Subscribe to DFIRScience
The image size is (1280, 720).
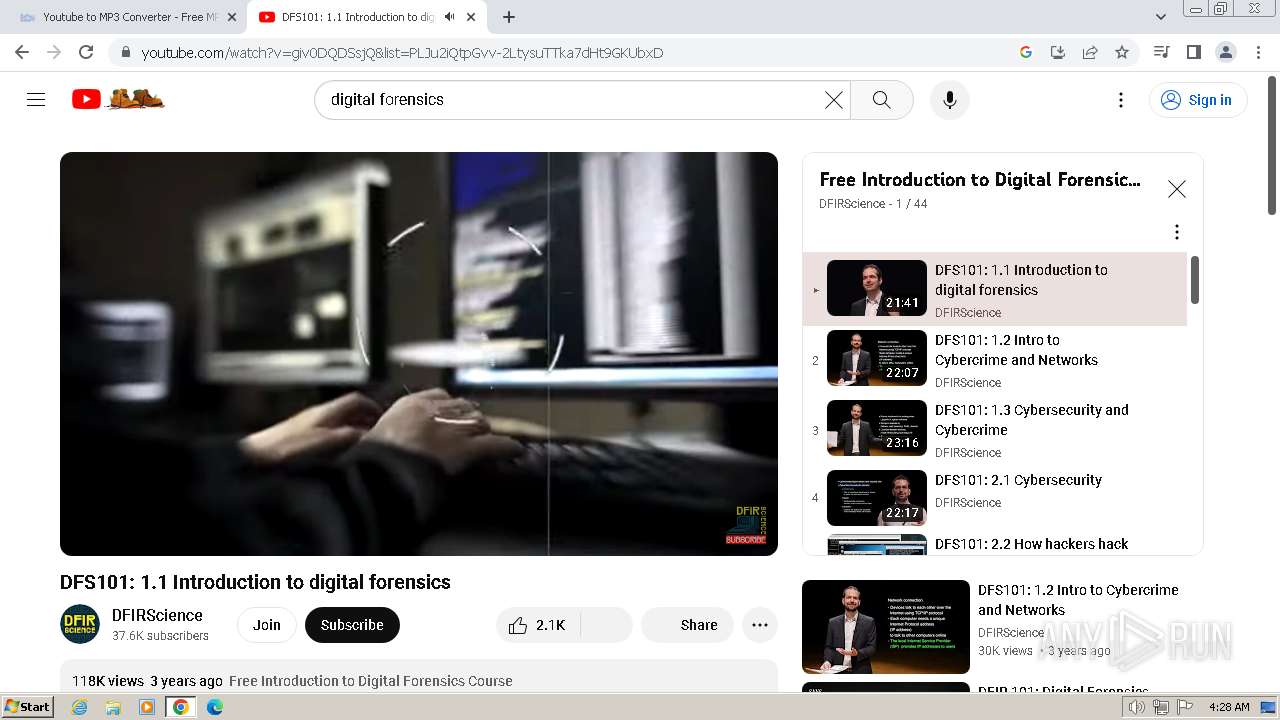352,625
